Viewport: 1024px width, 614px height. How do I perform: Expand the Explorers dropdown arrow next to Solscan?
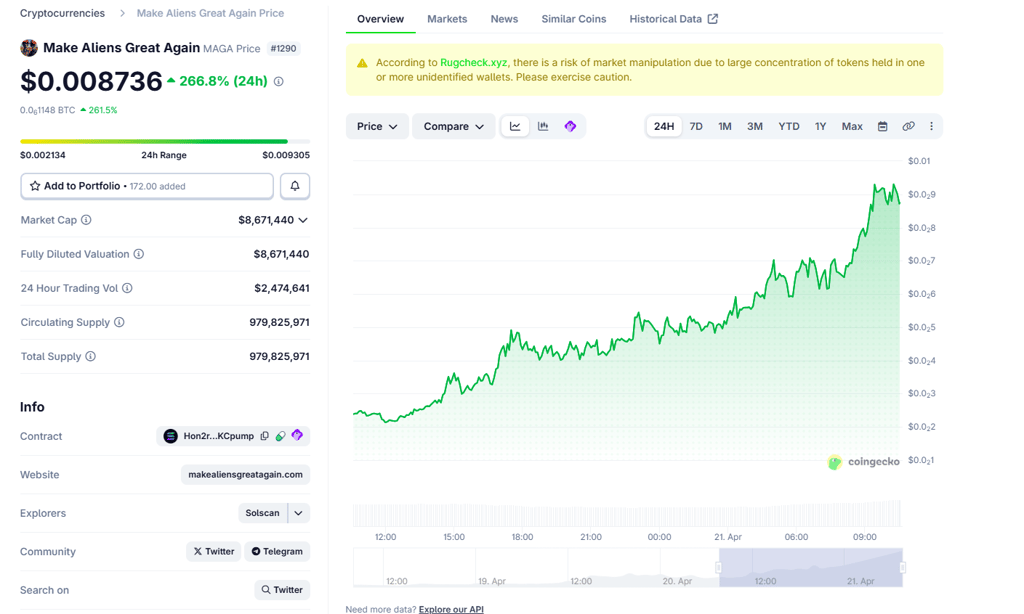[x=298, y=513]
